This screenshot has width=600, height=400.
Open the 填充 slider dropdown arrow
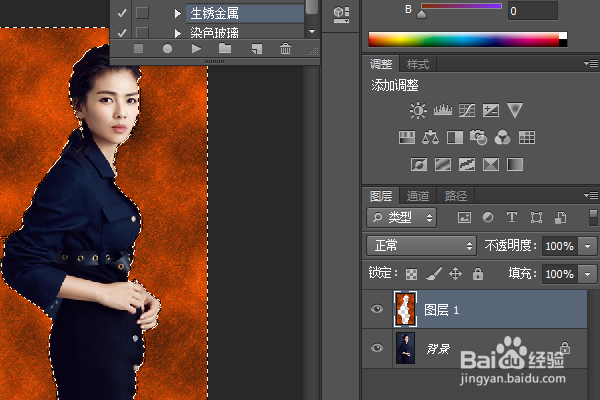[x=588, y=274]
